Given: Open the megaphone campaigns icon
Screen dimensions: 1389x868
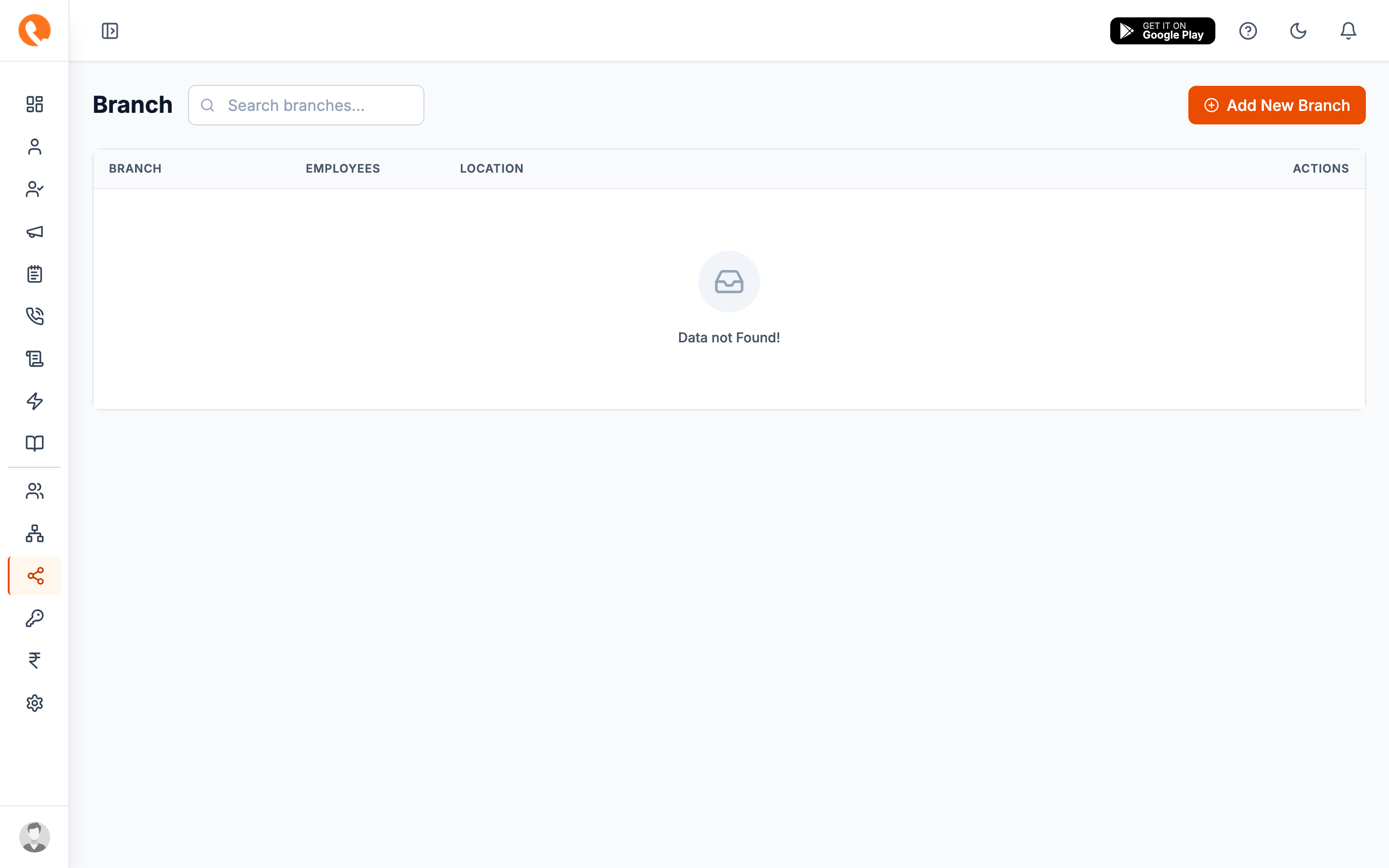Looking at the screenshot, I should click(x=34, y=231).
